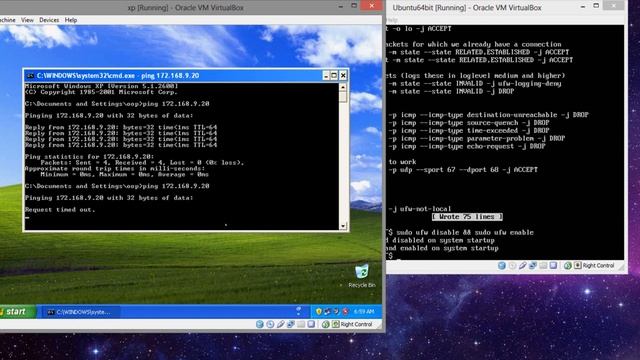Click keyboard capture arrow icon in xp VM status bar
Viewport: 640px width, 360px height.
[x=335, y=324]
